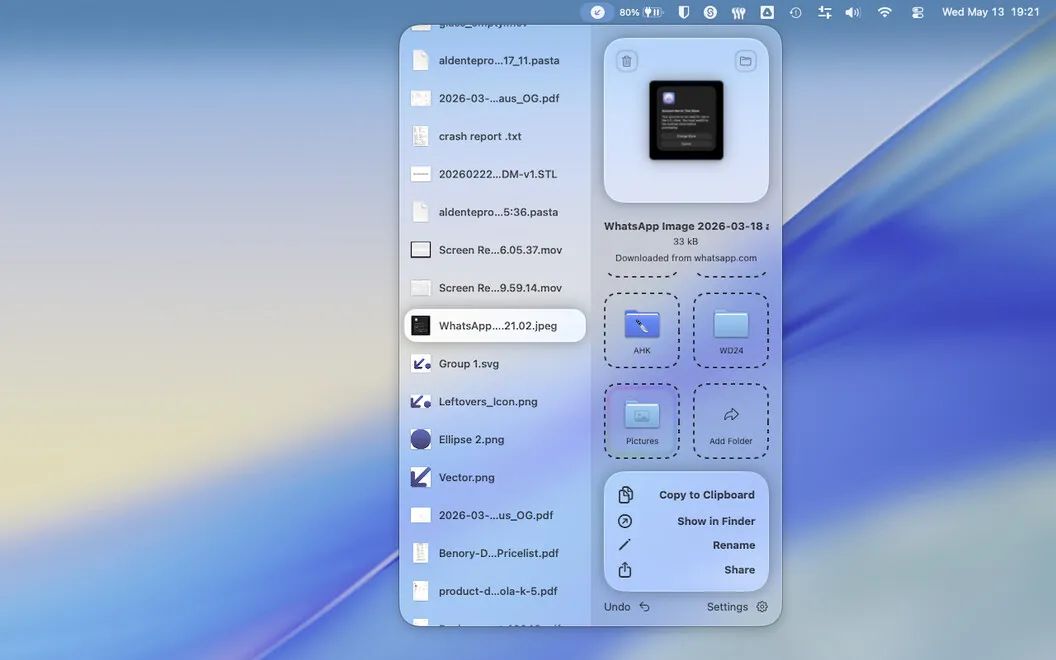Open the Time Machine clock icon

tap(795, 12)
